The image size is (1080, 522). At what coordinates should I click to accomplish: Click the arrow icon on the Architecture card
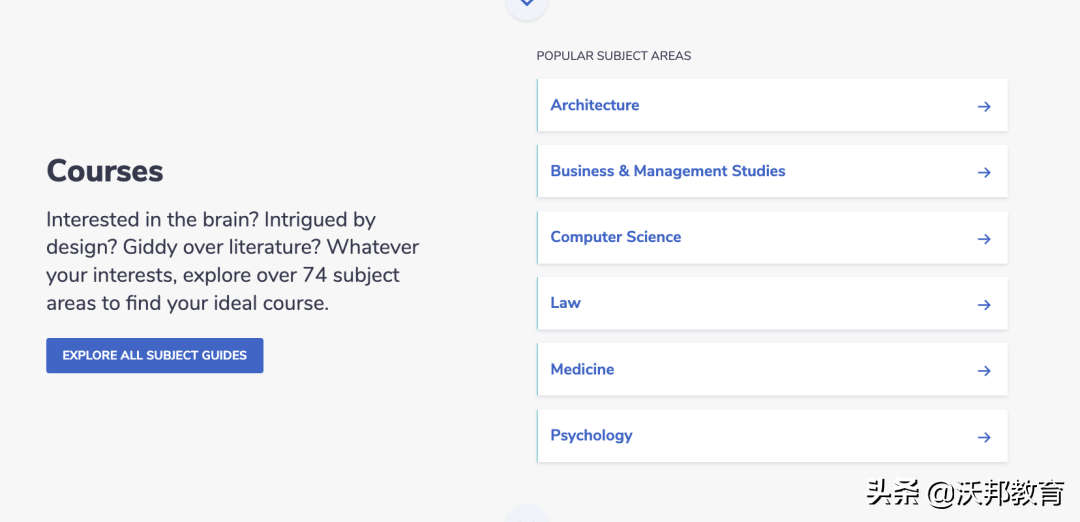(984, 106)
